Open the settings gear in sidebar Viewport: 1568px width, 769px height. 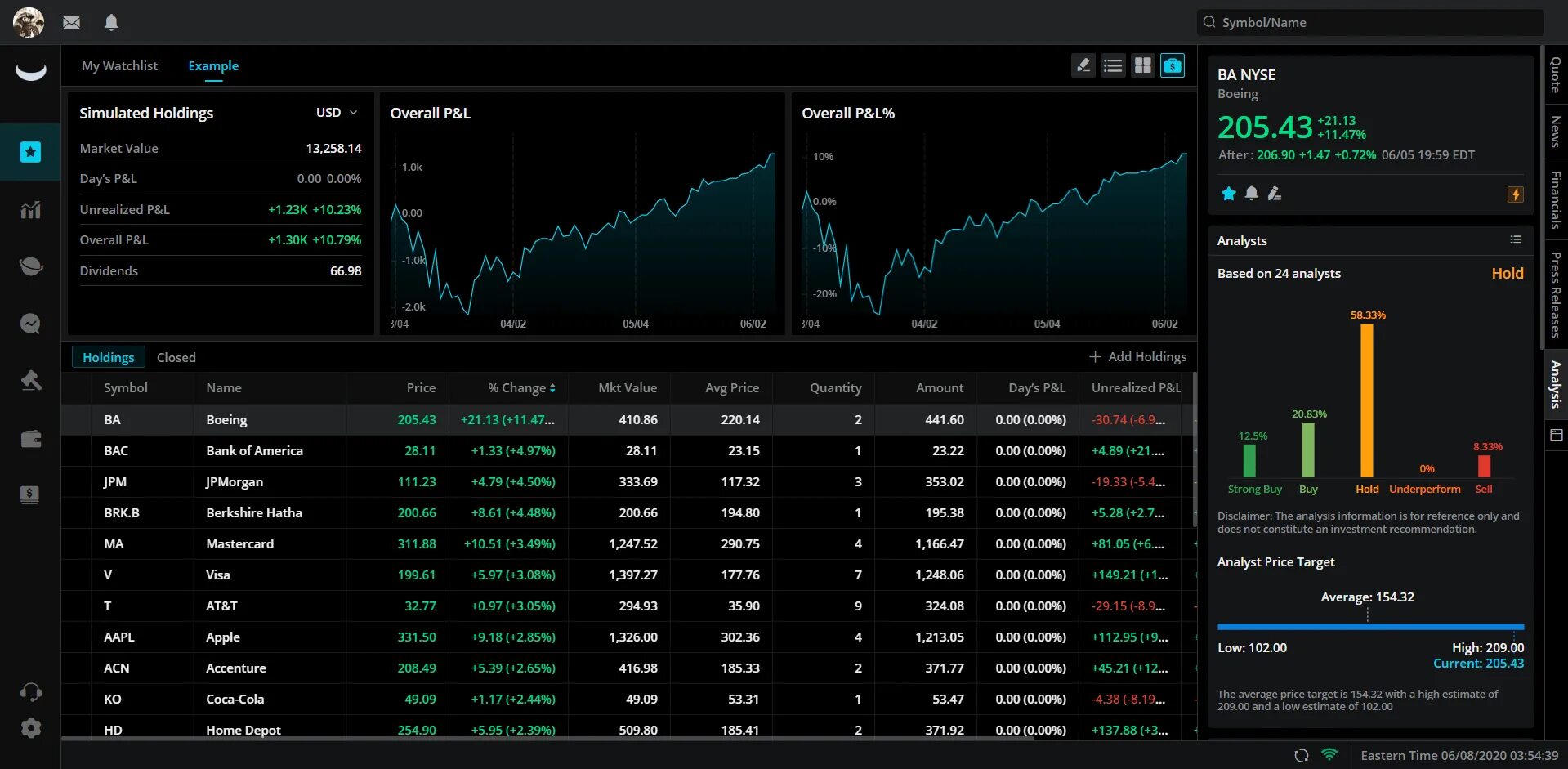click(x=30, y=728)
